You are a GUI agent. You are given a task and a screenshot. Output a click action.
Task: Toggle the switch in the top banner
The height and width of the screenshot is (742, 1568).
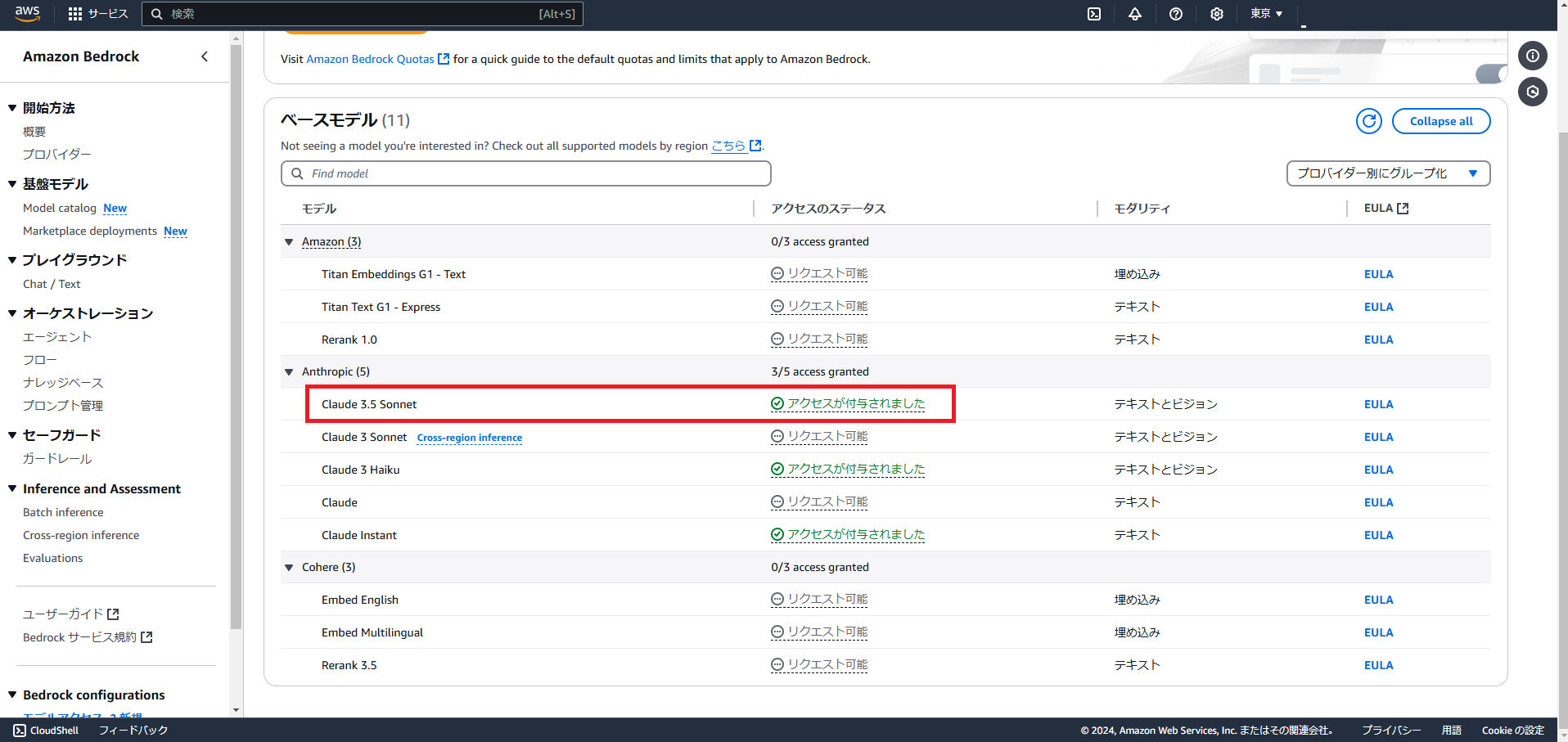[1491, 74]
